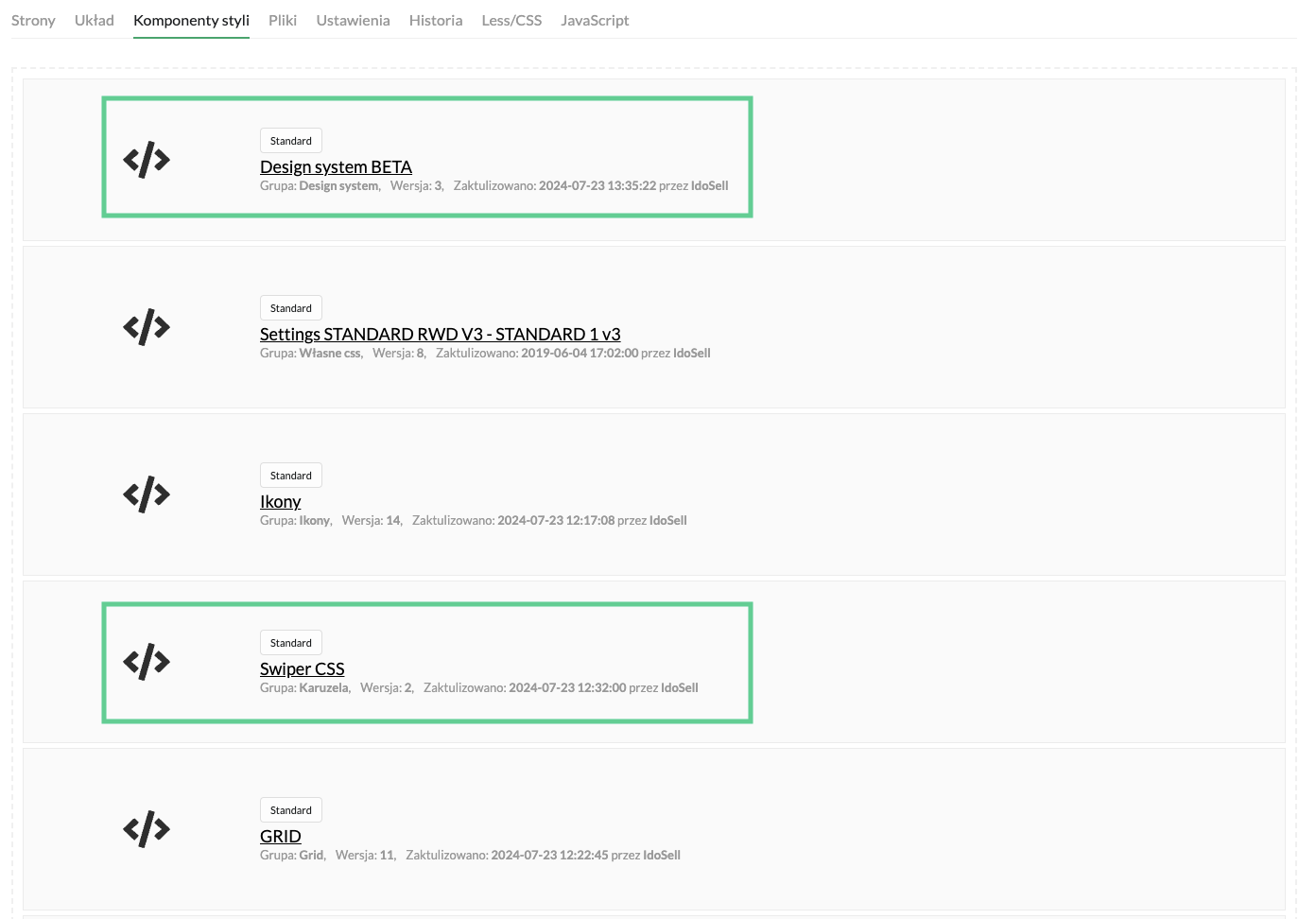The height and width of the screenshot is (919, 1316).
Task: Open the Less/CSS tab
Action: tap(511, 20)
